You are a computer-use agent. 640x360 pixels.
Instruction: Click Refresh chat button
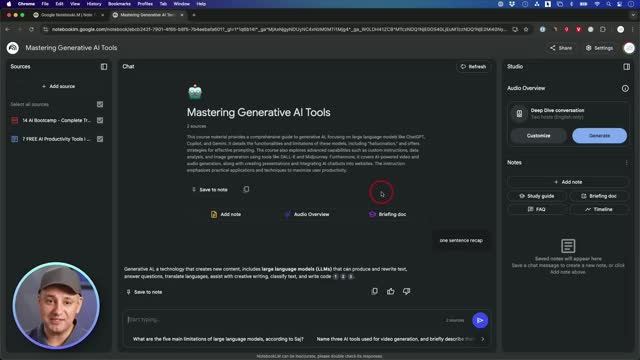pyautogui.click(x=473, y=67)
